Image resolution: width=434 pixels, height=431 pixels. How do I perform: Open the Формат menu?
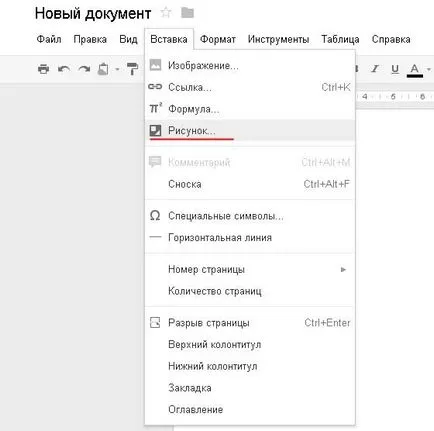pos(218,39)
